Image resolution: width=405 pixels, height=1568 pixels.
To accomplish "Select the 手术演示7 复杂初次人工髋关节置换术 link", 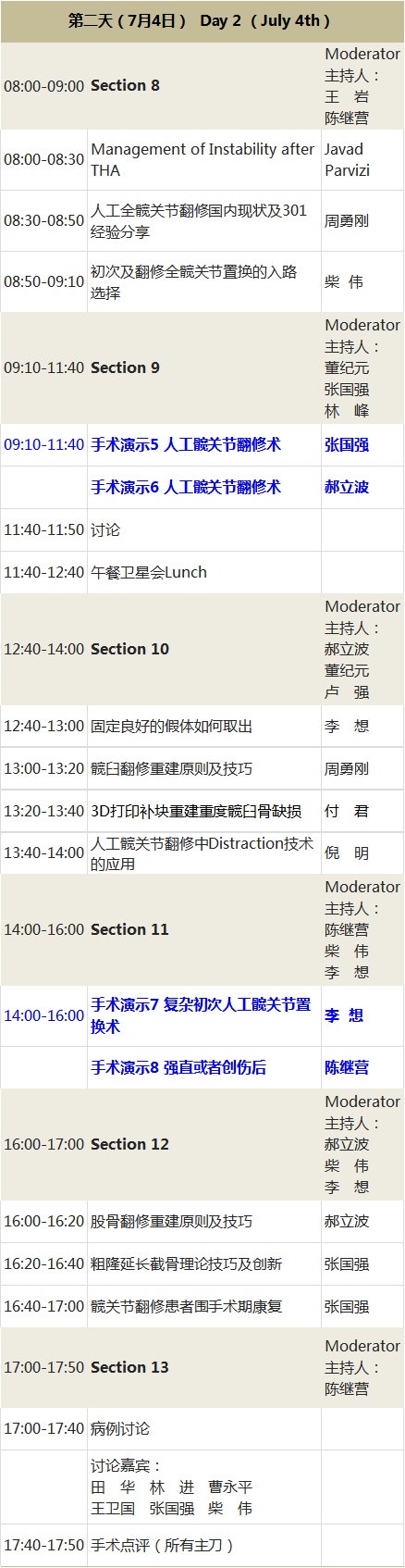I will click(x=201, y=1015).
